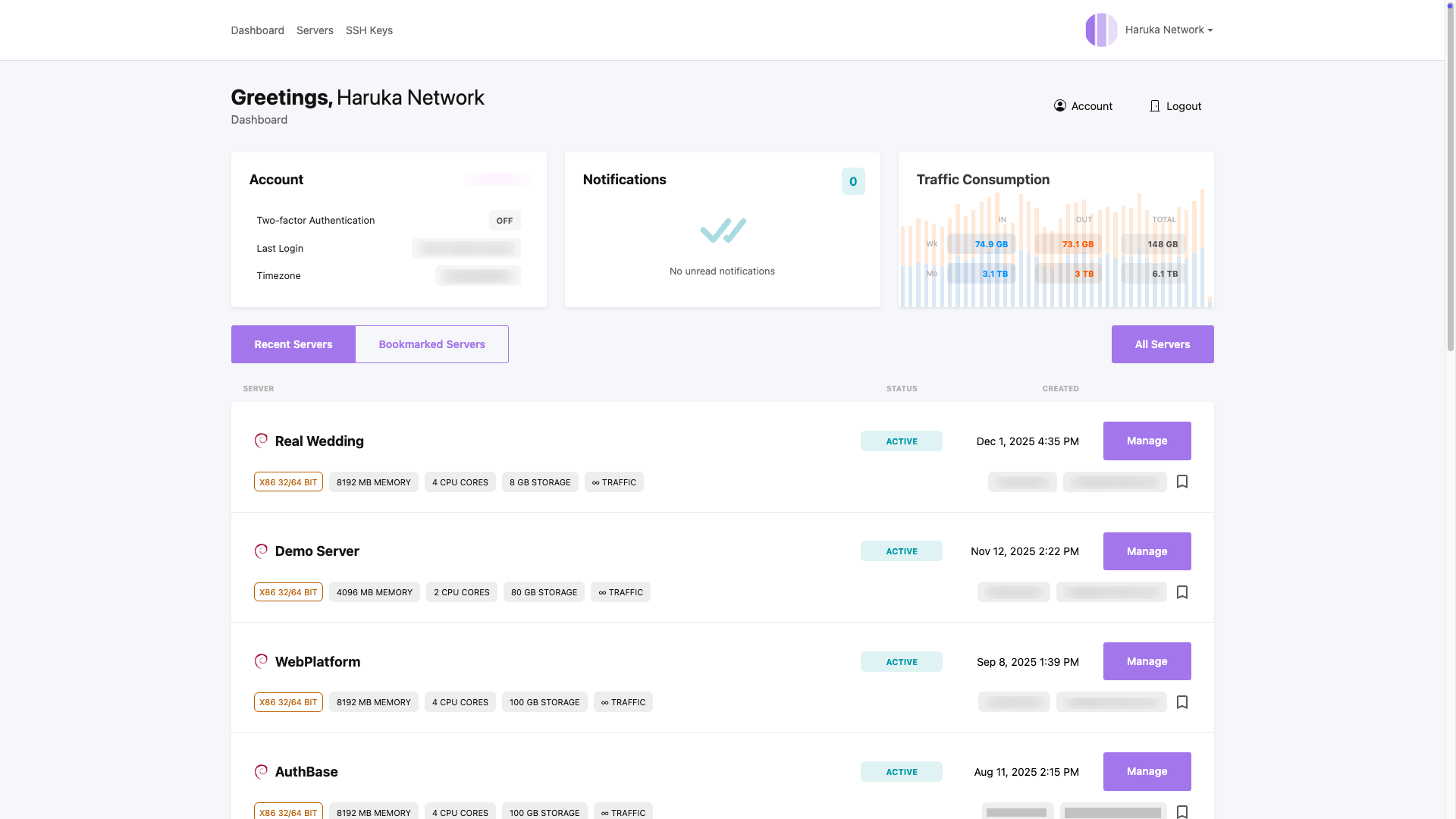Click the OS icon beside WebPlatform

pyautogui.click(x=261, y=661)
